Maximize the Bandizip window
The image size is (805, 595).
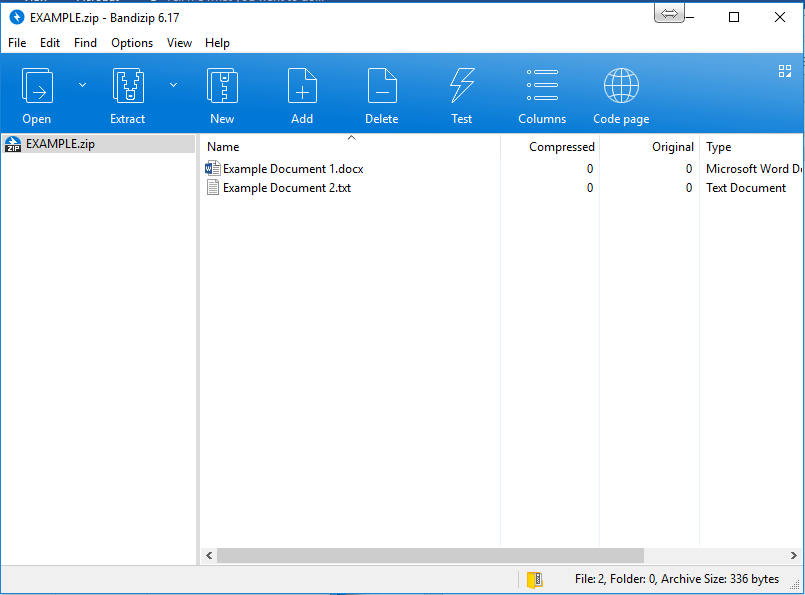[x=734, y=17]
